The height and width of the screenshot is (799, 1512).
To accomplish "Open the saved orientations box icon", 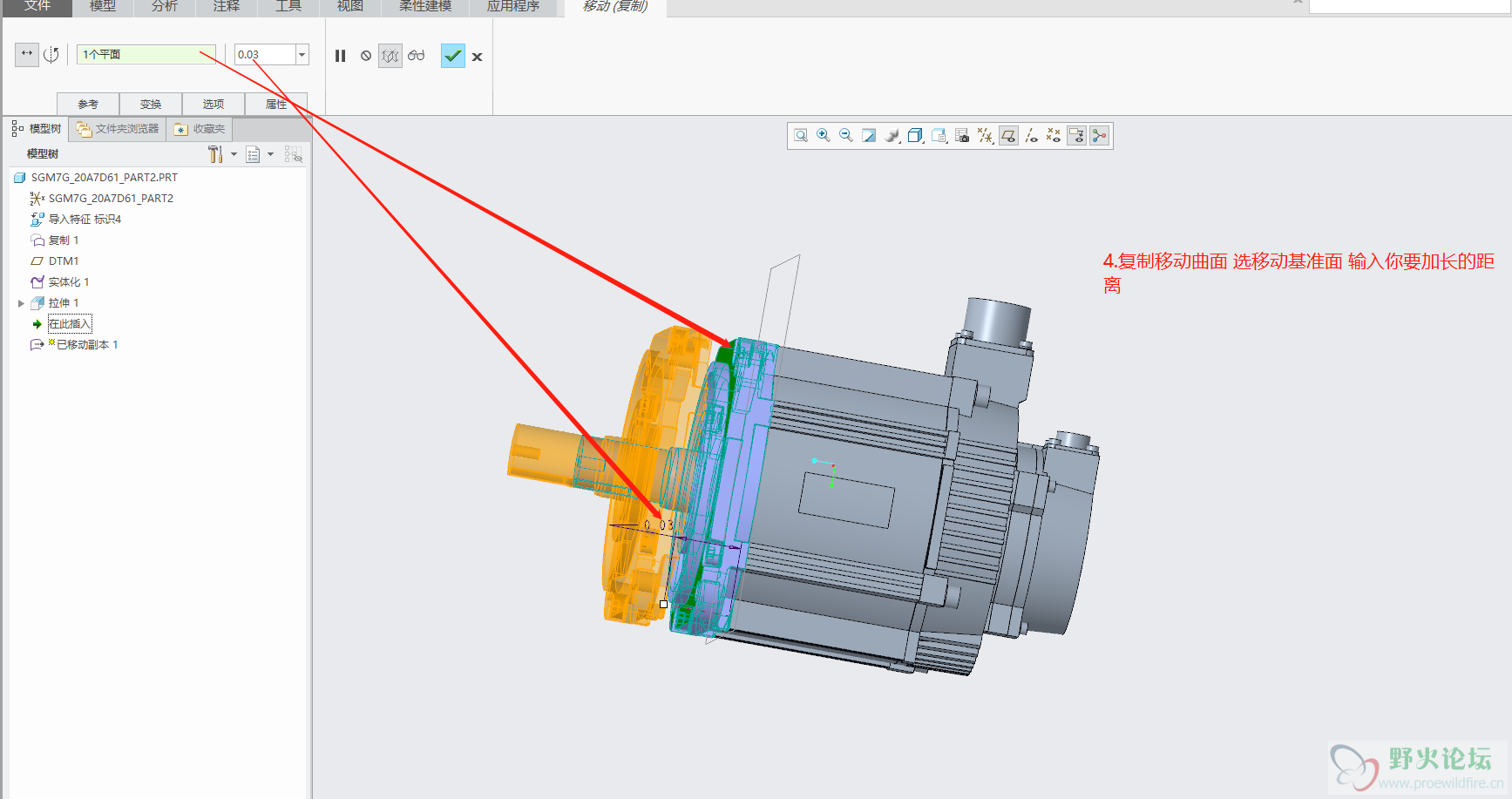I will click(915, 135).
